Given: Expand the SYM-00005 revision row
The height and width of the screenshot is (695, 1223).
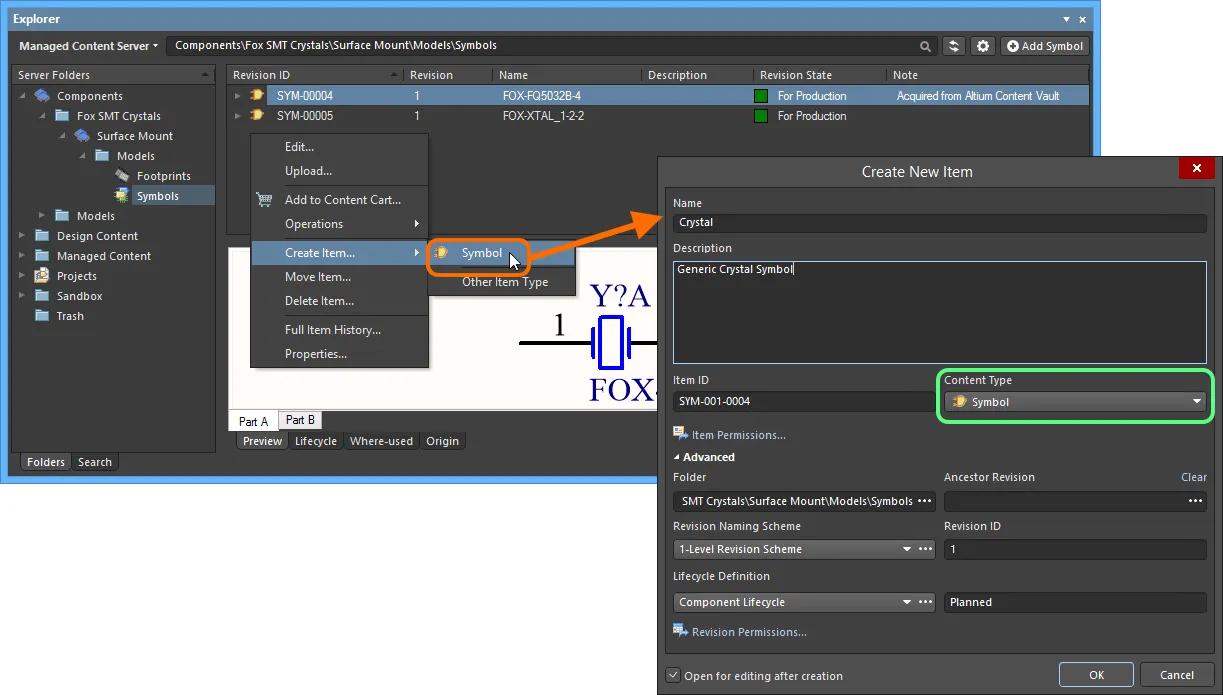Looking at the screenshot, I should click(x=238, y=116).
